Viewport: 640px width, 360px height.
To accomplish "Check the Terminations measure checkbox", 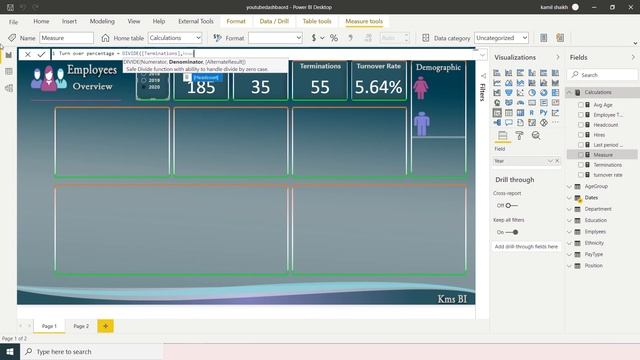I will [x=580, y=165].
